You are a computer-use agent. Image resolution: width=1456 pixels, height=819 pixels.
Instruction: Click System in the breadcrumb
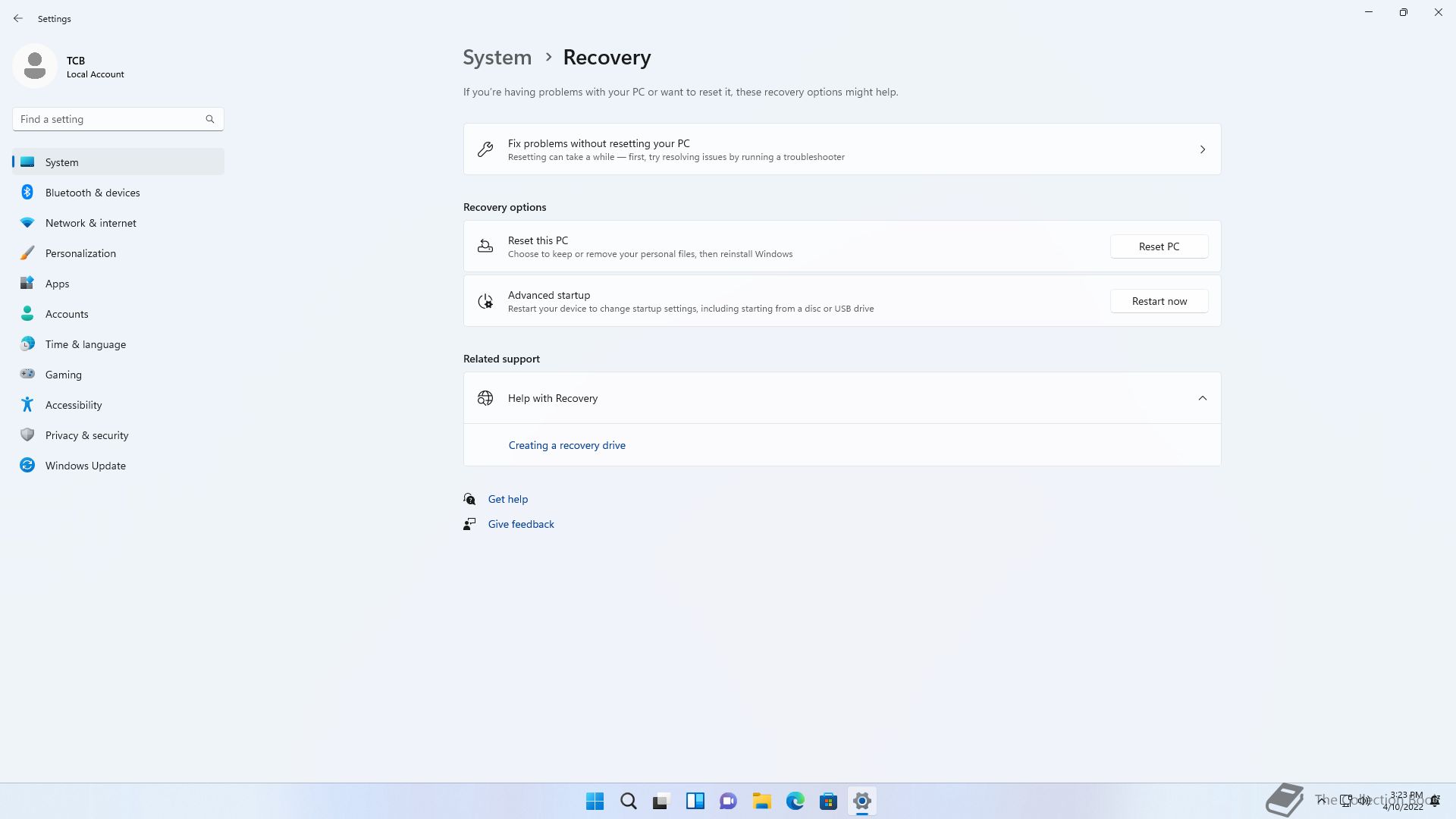(497, 58)
